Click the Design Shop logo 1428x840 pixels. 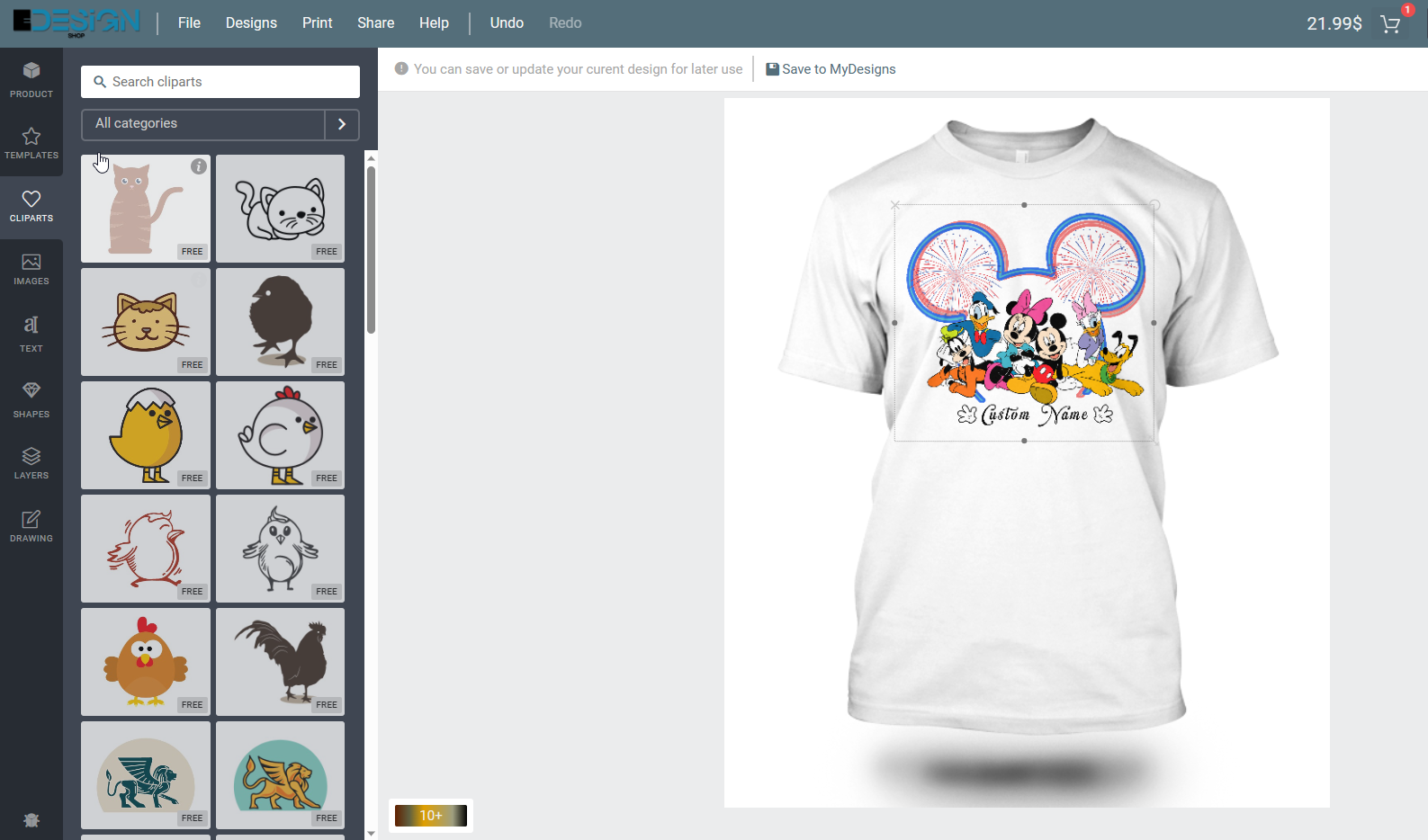pyautogui.click(x=76, y=22)
